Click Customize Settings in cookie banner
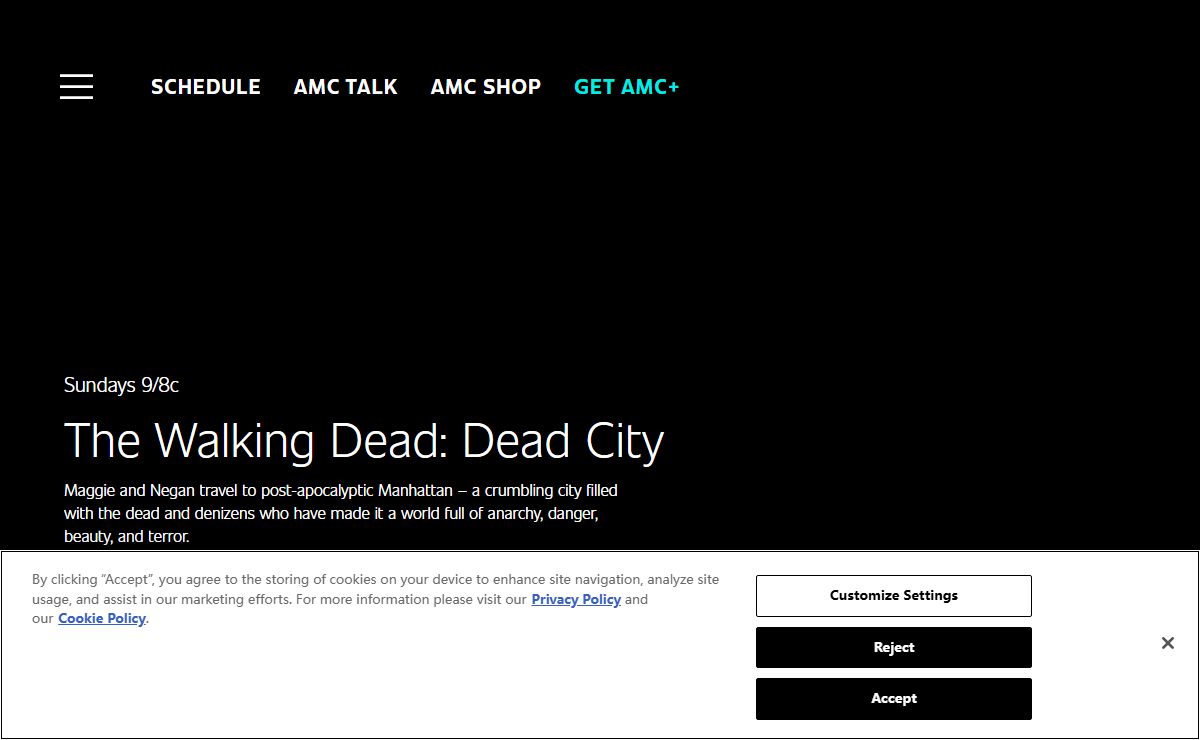1200x740 pixels. (x=894, y=596)
